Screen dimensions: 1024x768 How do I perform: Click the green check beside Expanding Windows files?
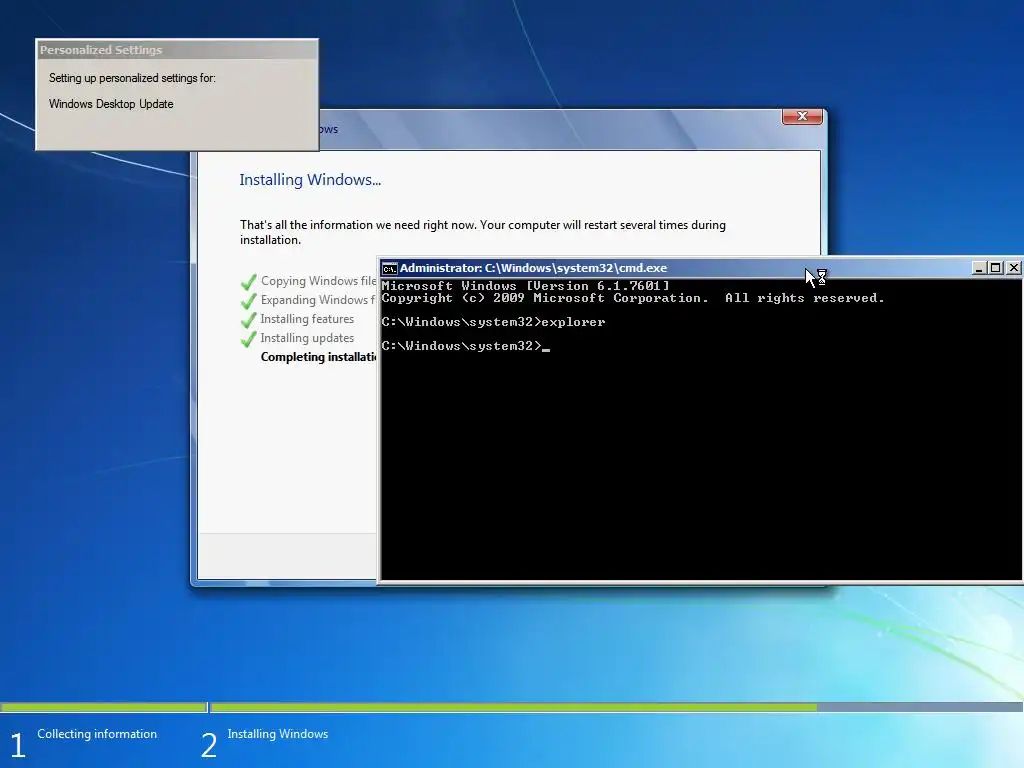(248, 301)
